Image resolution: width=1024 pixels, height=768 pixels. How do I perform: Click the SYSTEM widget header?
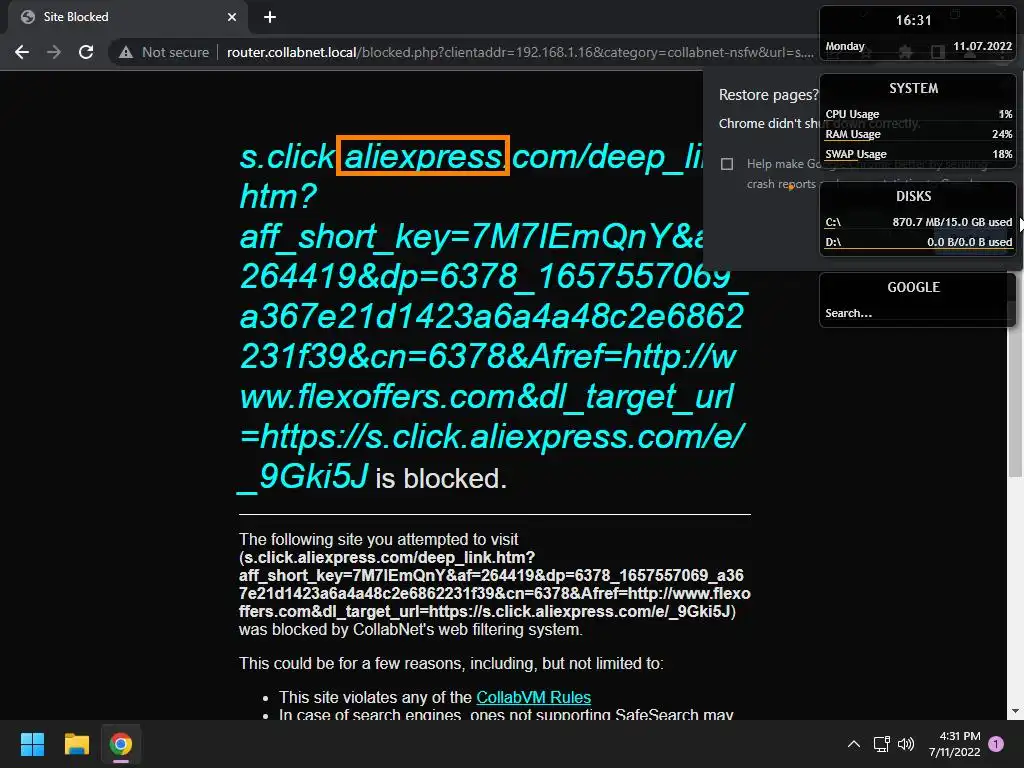914,88
